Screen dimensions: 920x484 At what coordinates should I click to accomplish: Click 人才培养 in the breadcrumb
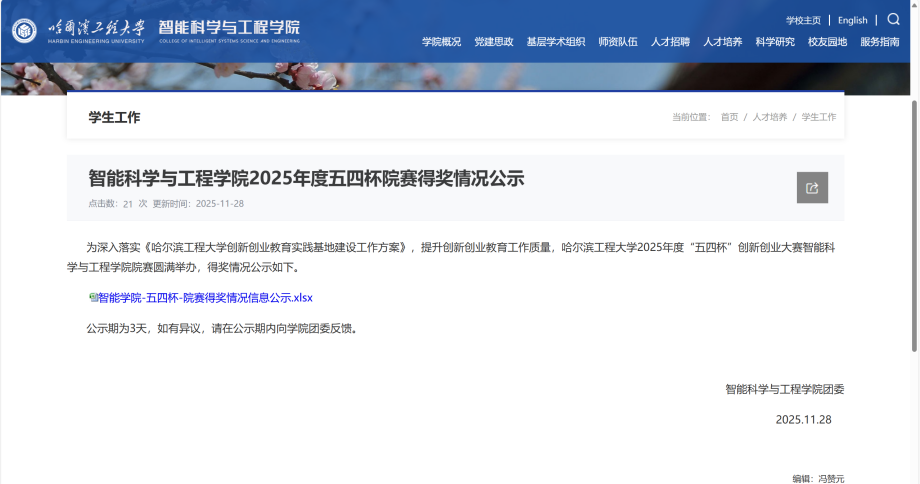pos(770,117)
